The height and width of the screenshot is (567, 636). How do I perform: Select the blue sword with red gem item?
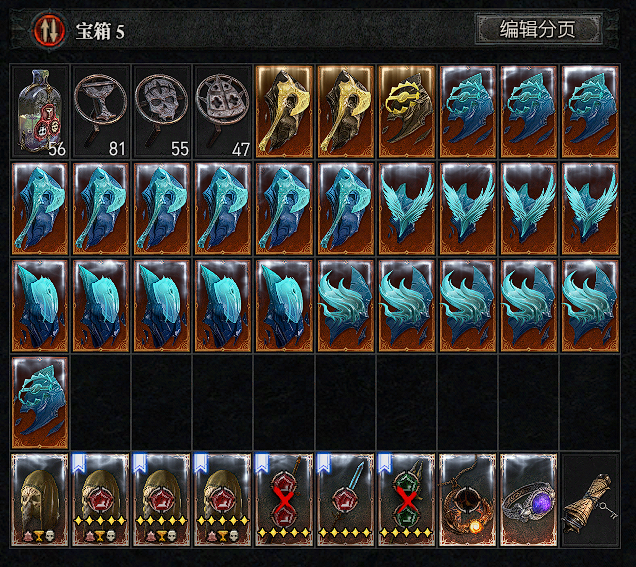[346, 500]
